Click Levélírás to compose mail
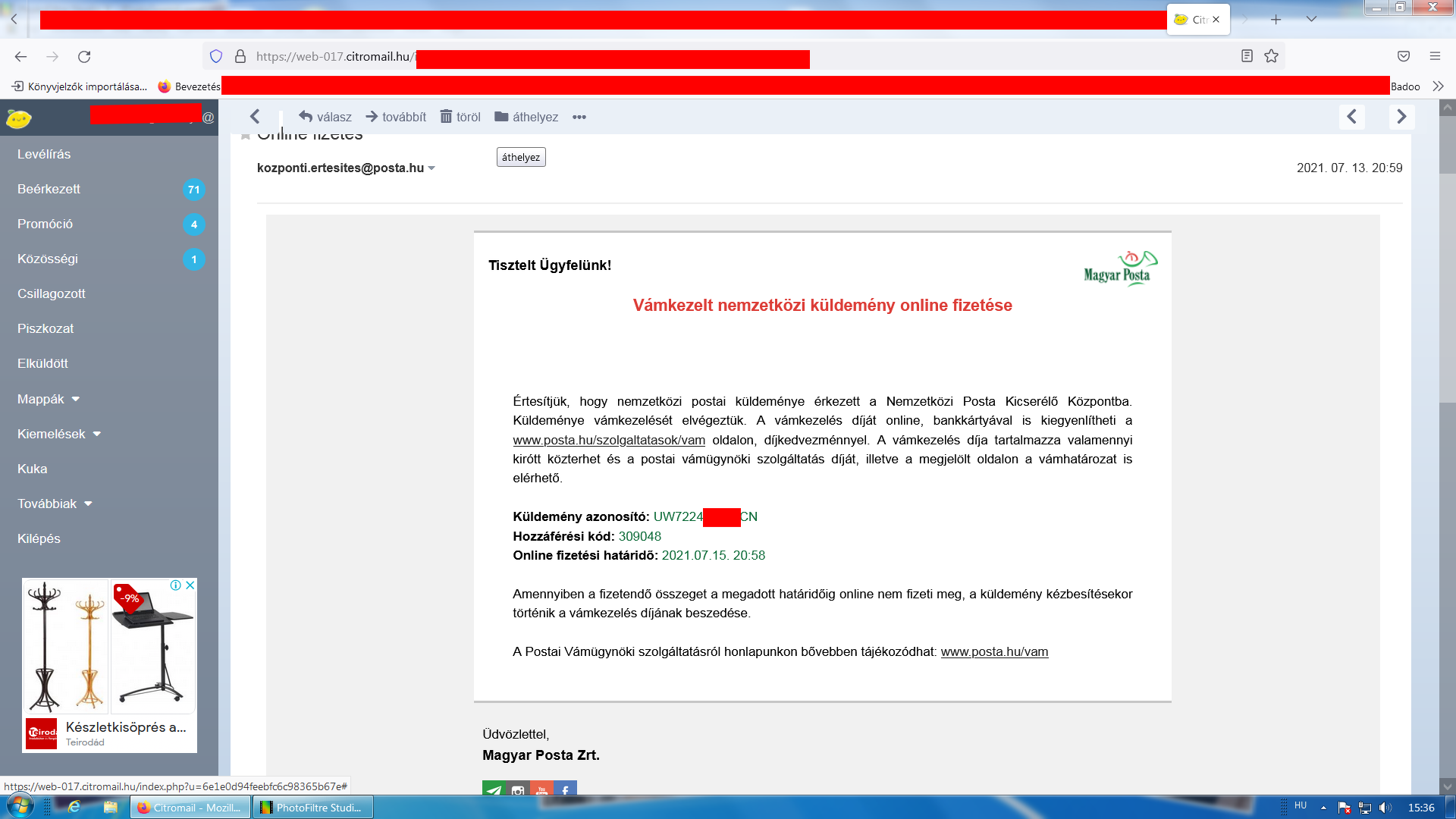The image size is (1456, 819). (44, 154)
